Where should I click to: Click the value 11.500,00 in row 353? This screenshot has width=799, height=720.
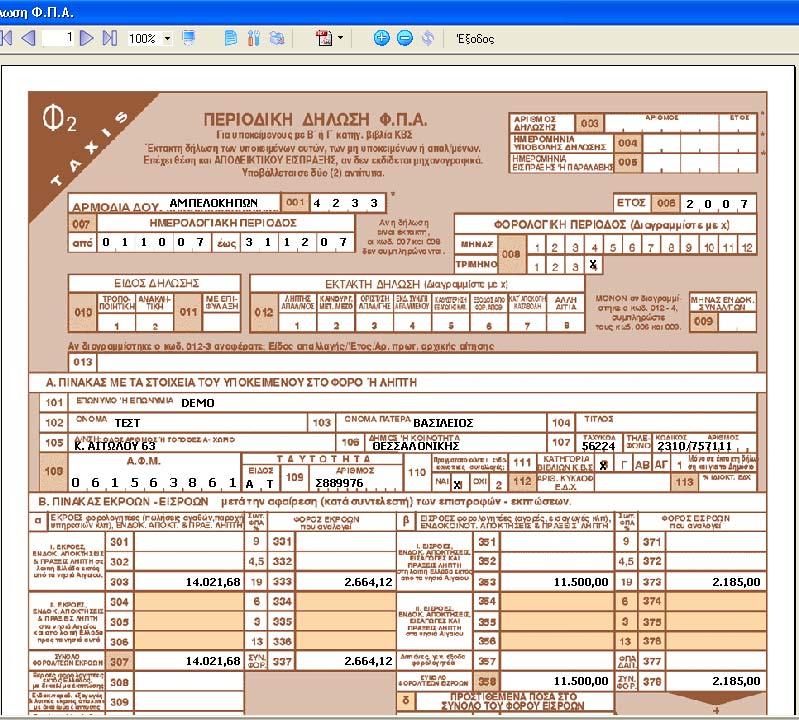click(581, 581)
